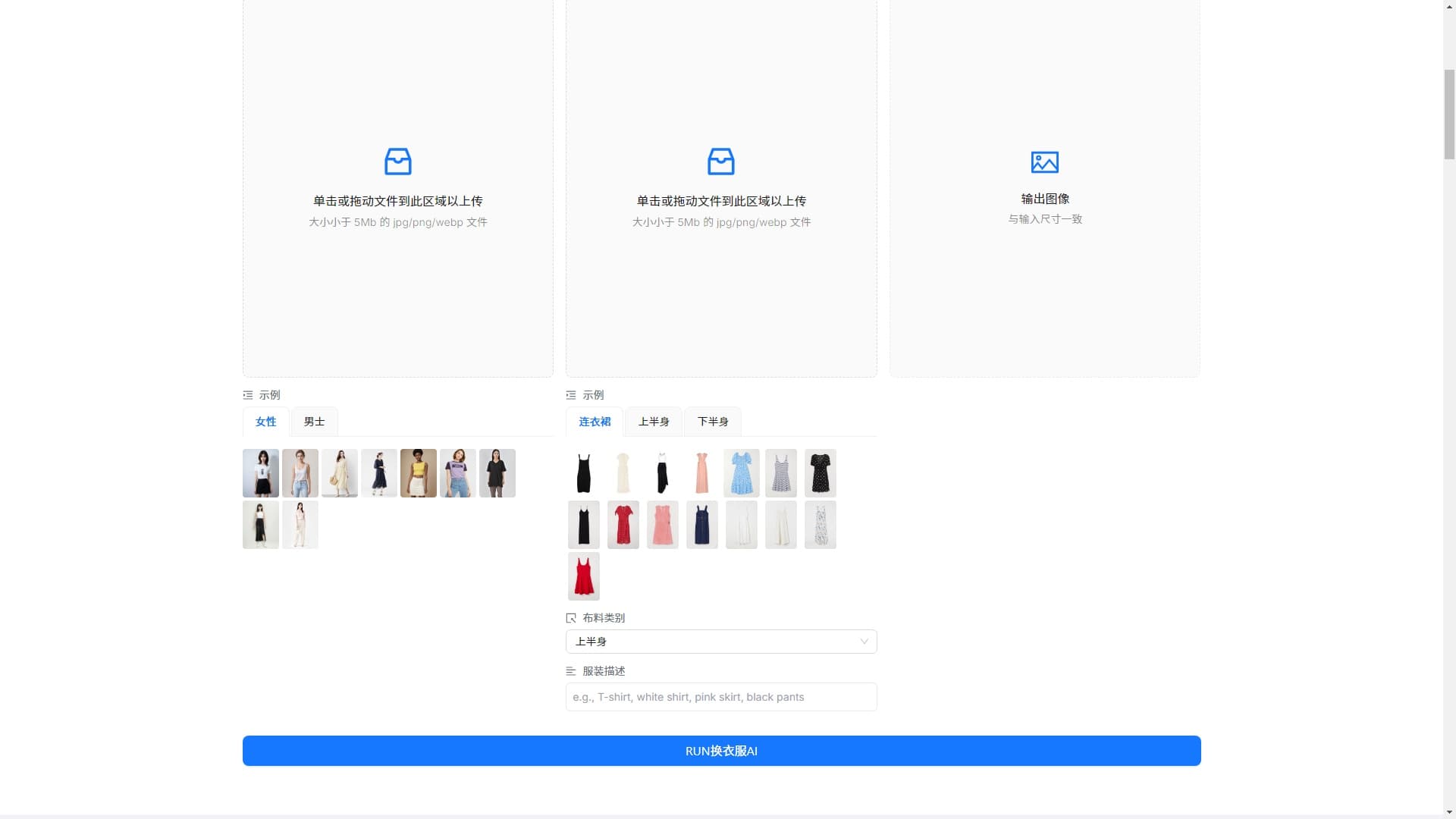
Task: Click the inbox upload icon in the middle garment upload area
Action: [721, 162]
